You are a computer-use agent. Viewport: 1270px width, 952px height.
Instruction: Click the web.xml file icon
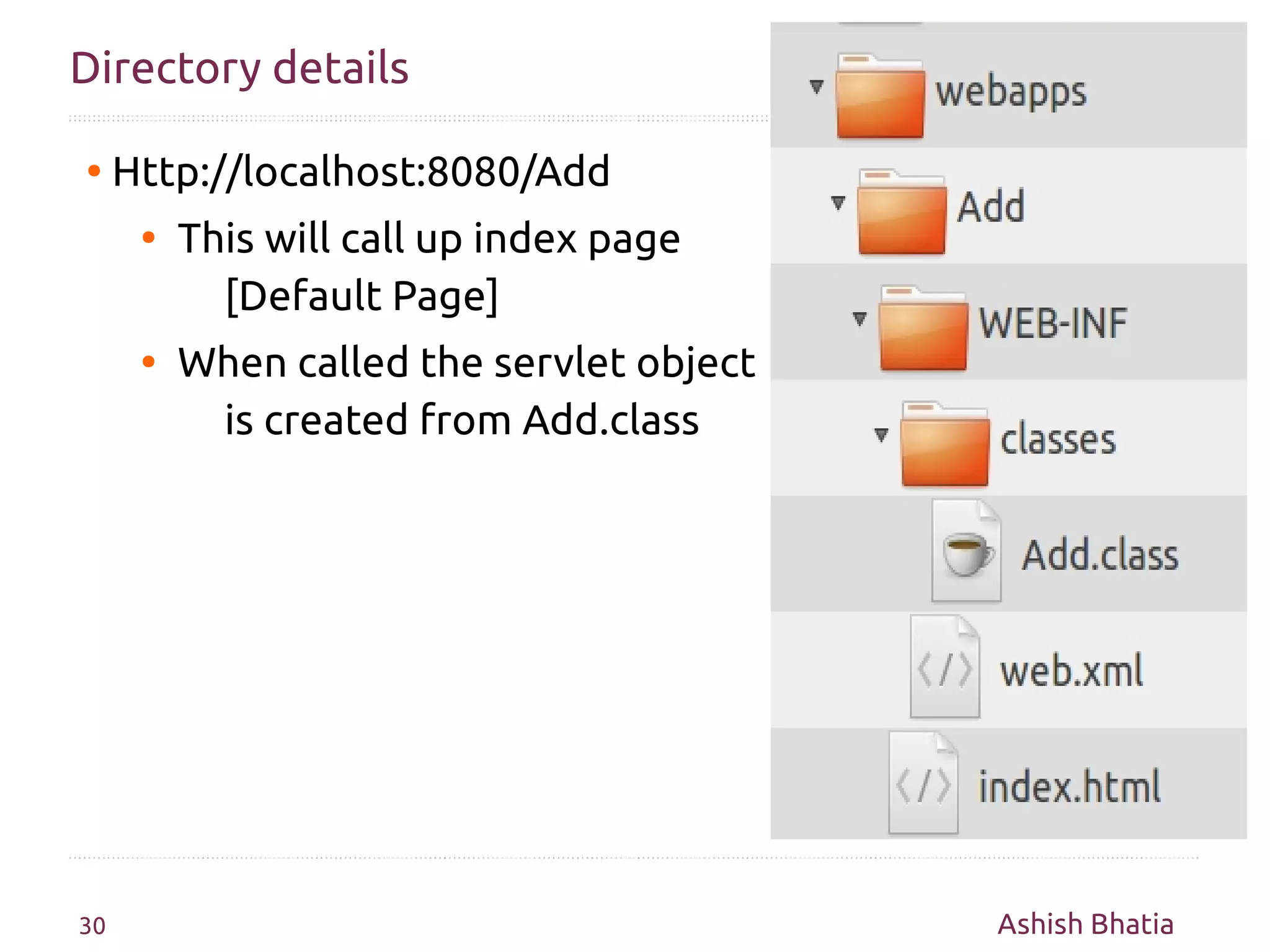(944, 667)
